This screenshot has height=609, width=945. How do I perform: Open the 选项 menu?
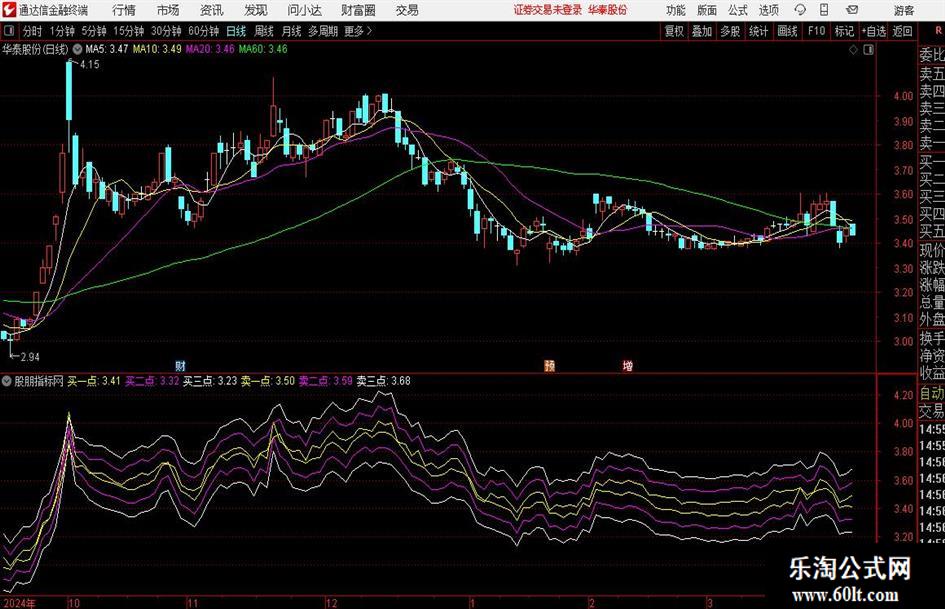click(768, 10)
